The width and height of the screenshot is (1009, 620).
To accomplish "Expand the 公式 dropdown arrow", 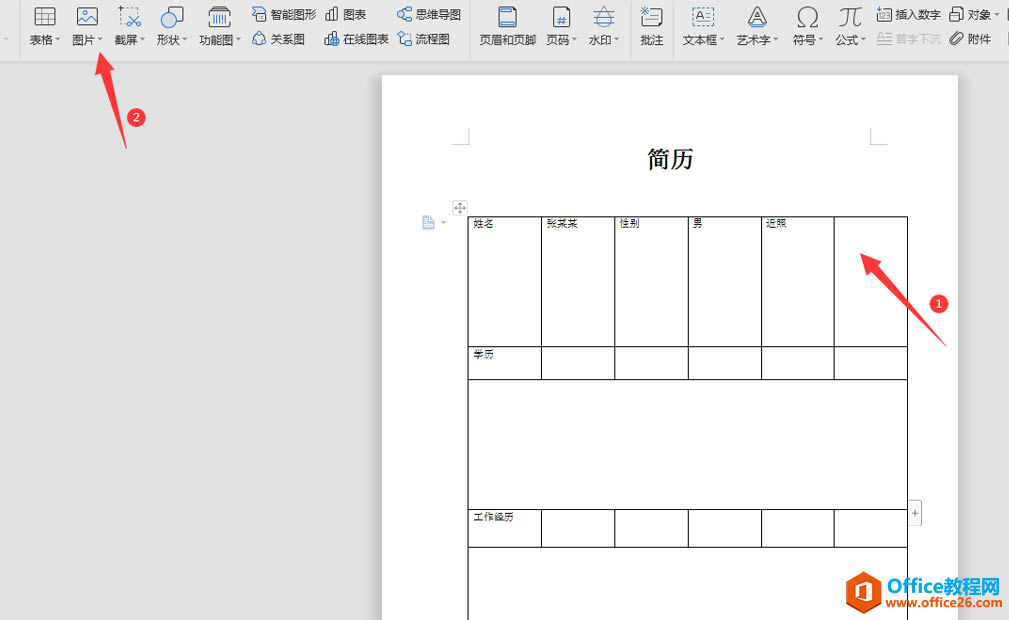I will coord(863,40).
